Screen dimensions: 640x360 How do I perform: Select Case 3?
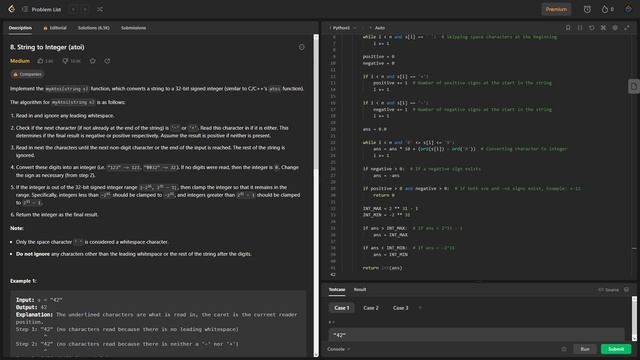[400, 308]
